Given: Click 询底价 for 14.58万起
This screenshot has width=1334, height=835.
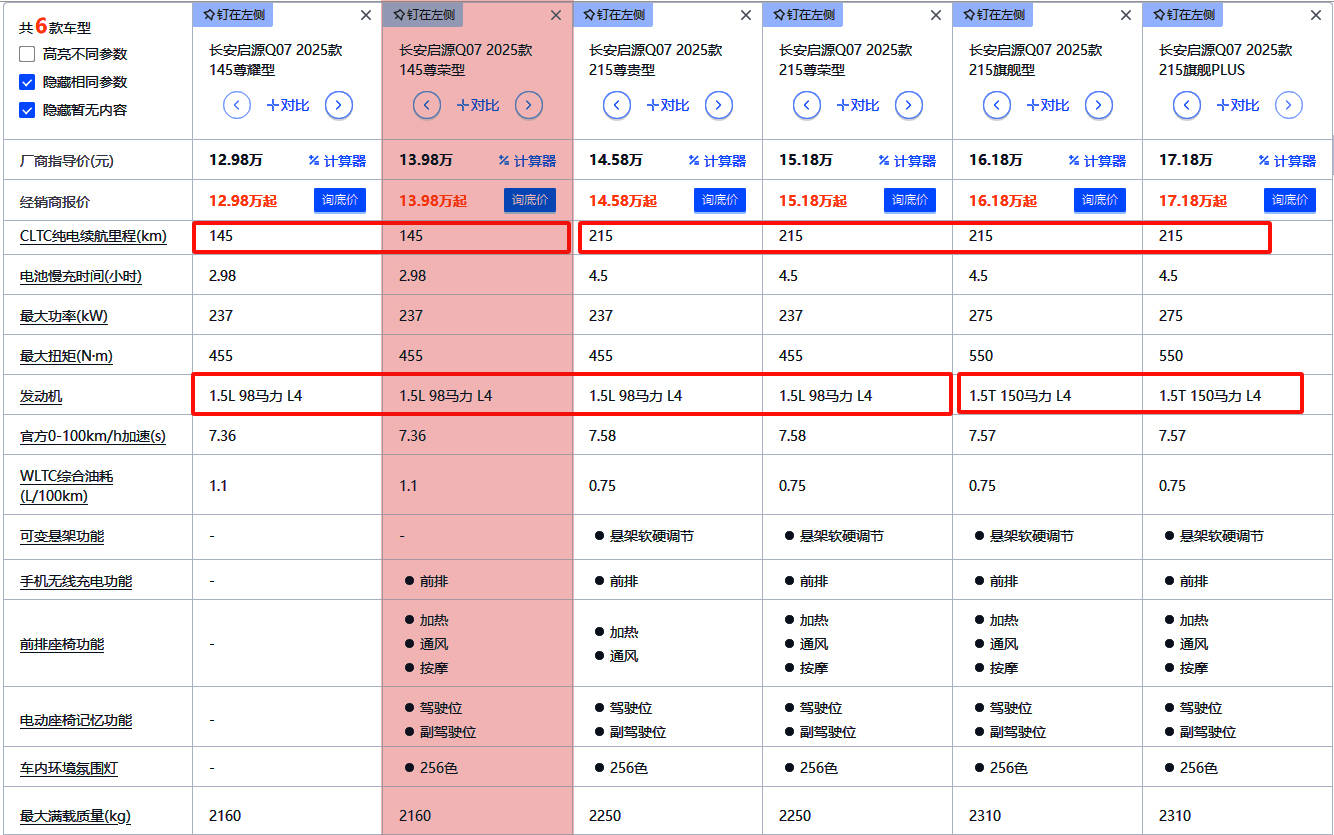Looking at the screenshot, I should (720, 200).
